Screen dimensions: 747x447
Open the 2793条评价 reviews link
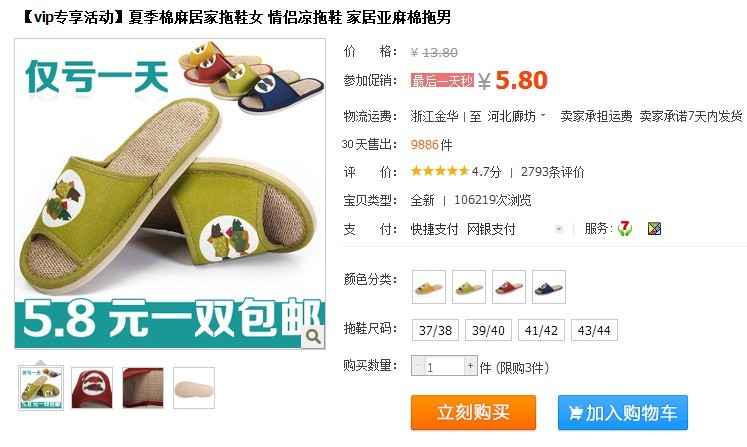click(x=552, y=172)
